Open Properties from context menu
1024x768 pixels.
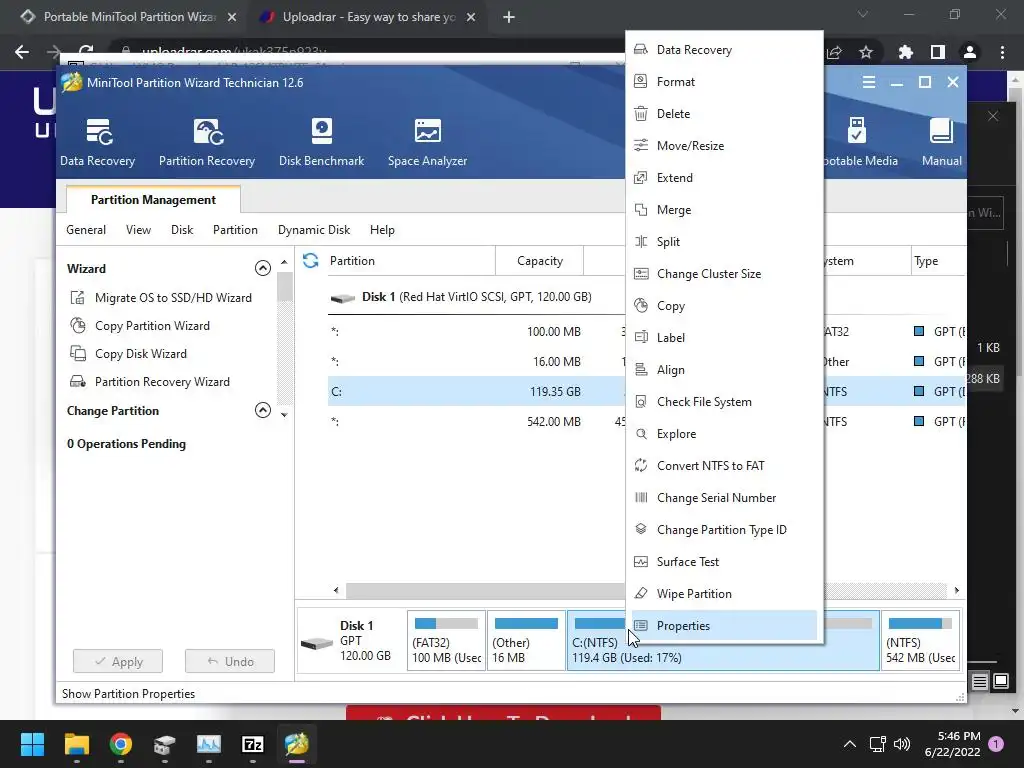tap(724, 626)
